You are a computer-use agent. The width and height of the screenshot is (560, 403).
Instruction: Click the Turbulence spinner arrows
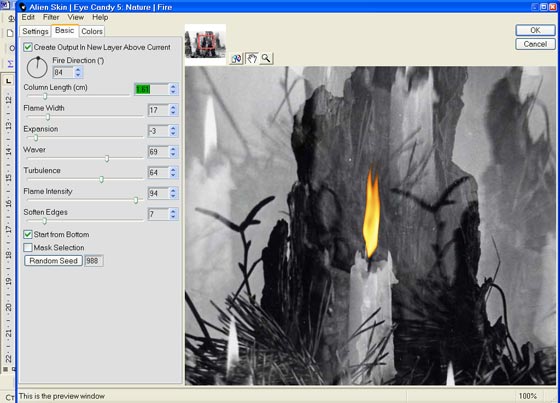click(x=173, y=173)
